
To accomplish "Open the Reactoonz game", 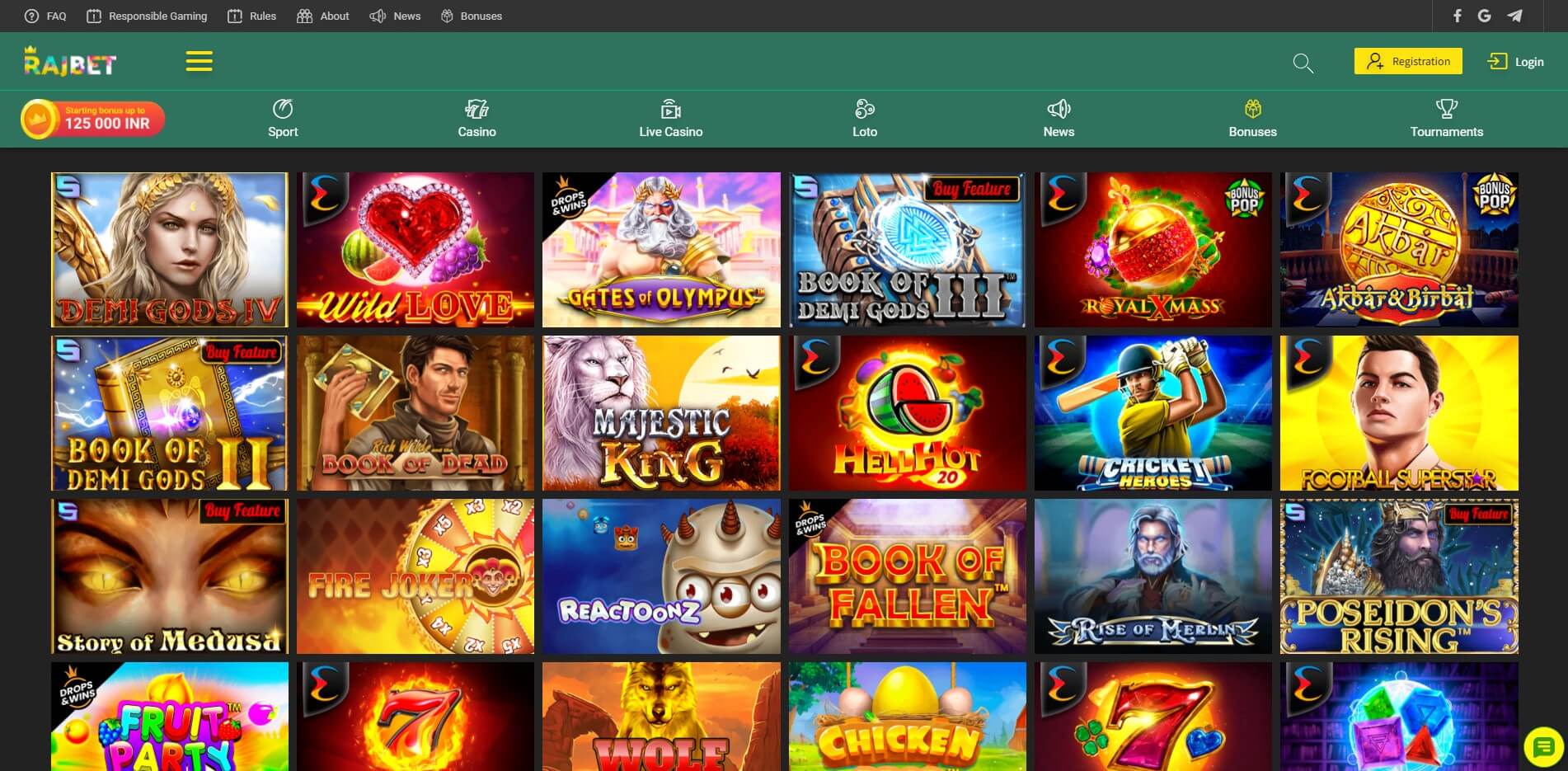I will point(661,576).
